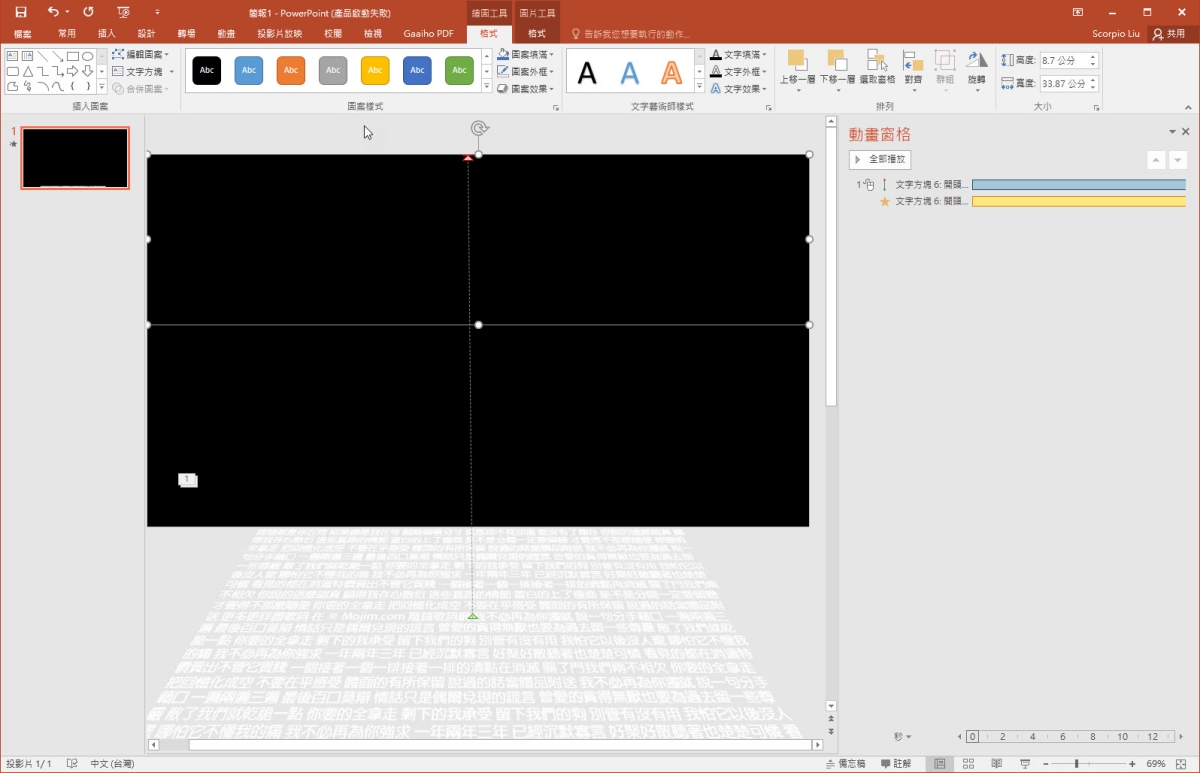Click the Align (對齊) icon
This screenshot has width=1200, height=773.
tap(913, 67)
